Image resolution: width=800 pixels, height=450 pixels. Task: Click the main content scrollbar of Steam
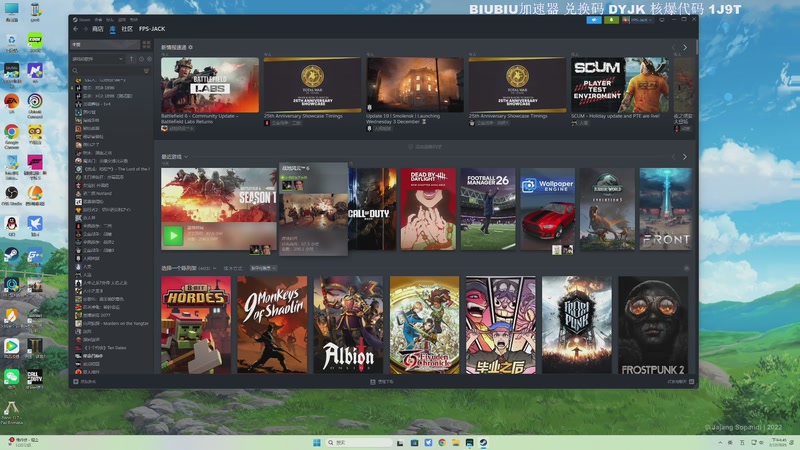696,48
